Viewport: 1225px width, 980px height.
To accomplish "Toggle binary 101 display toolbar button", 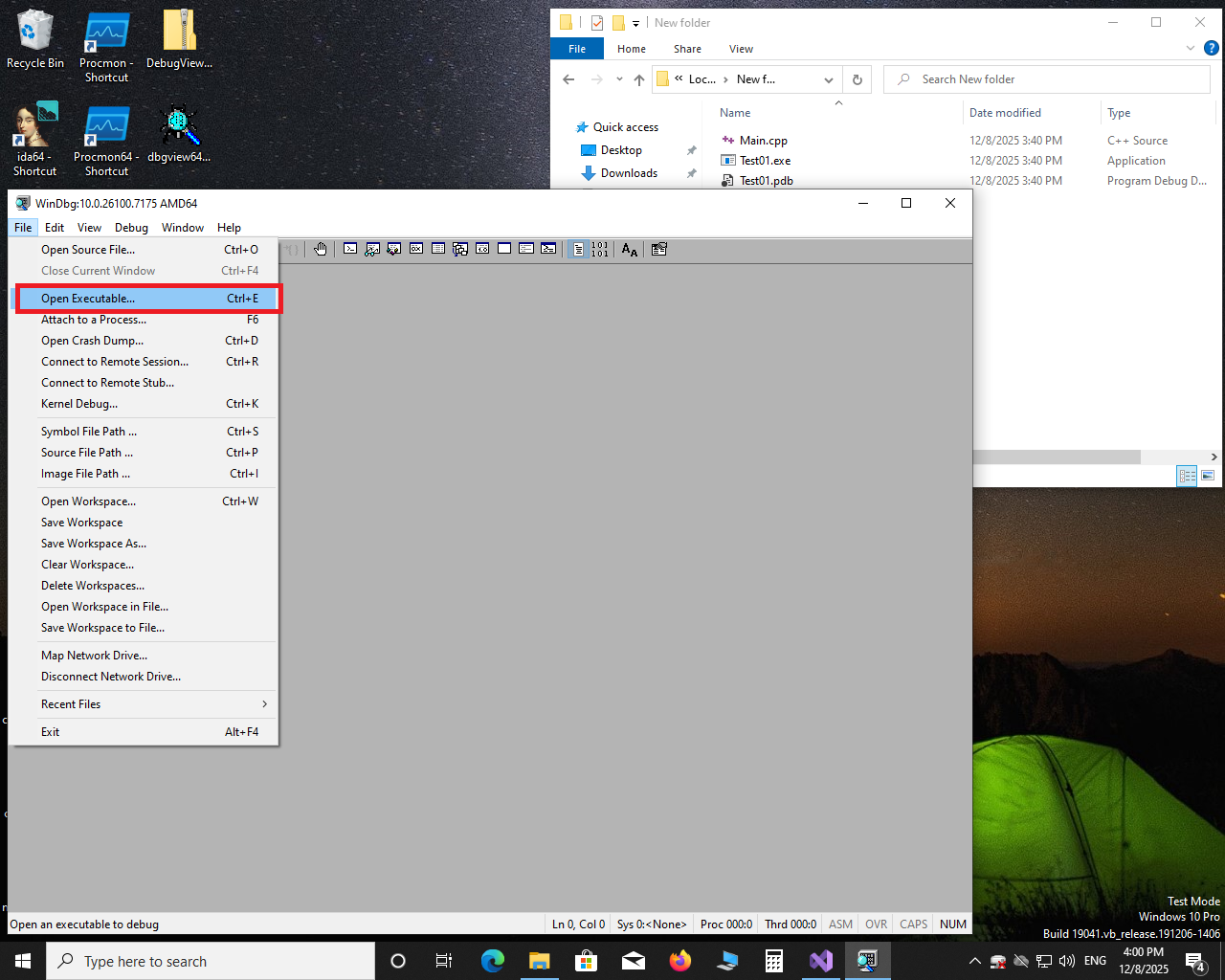I will click(x=600, y=249).
